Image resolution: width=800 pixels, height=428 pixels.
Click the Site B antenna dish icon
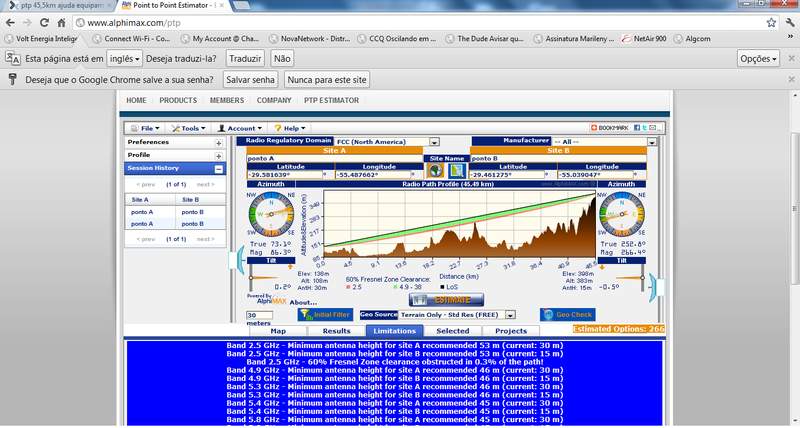[656, 287]
